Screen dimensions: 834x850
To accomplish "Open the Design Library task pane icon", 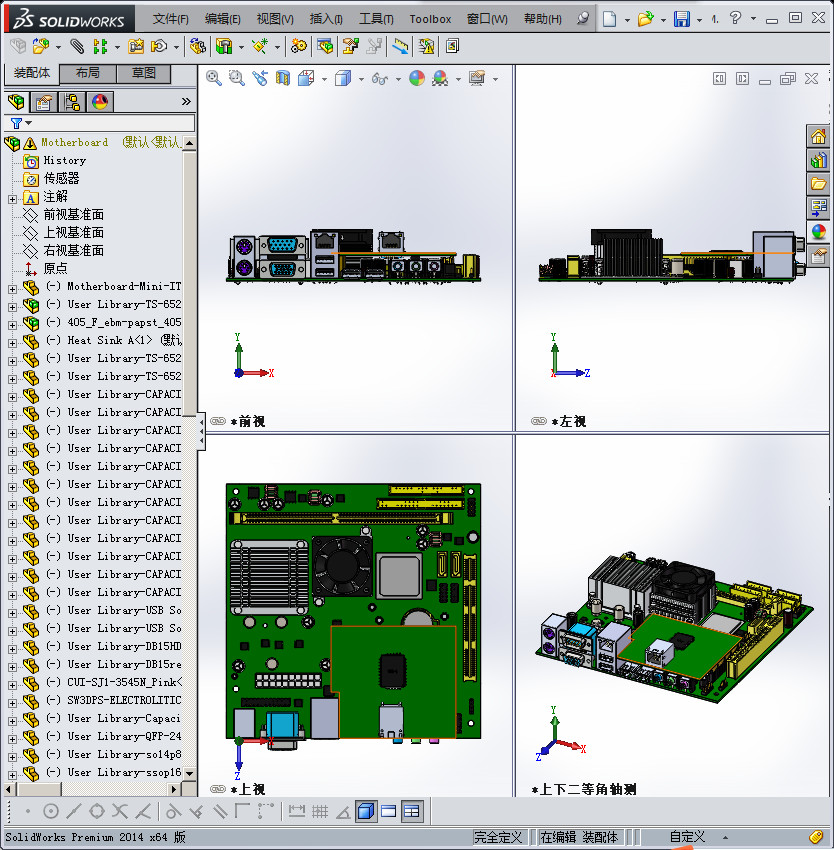I will click(818, 160).
